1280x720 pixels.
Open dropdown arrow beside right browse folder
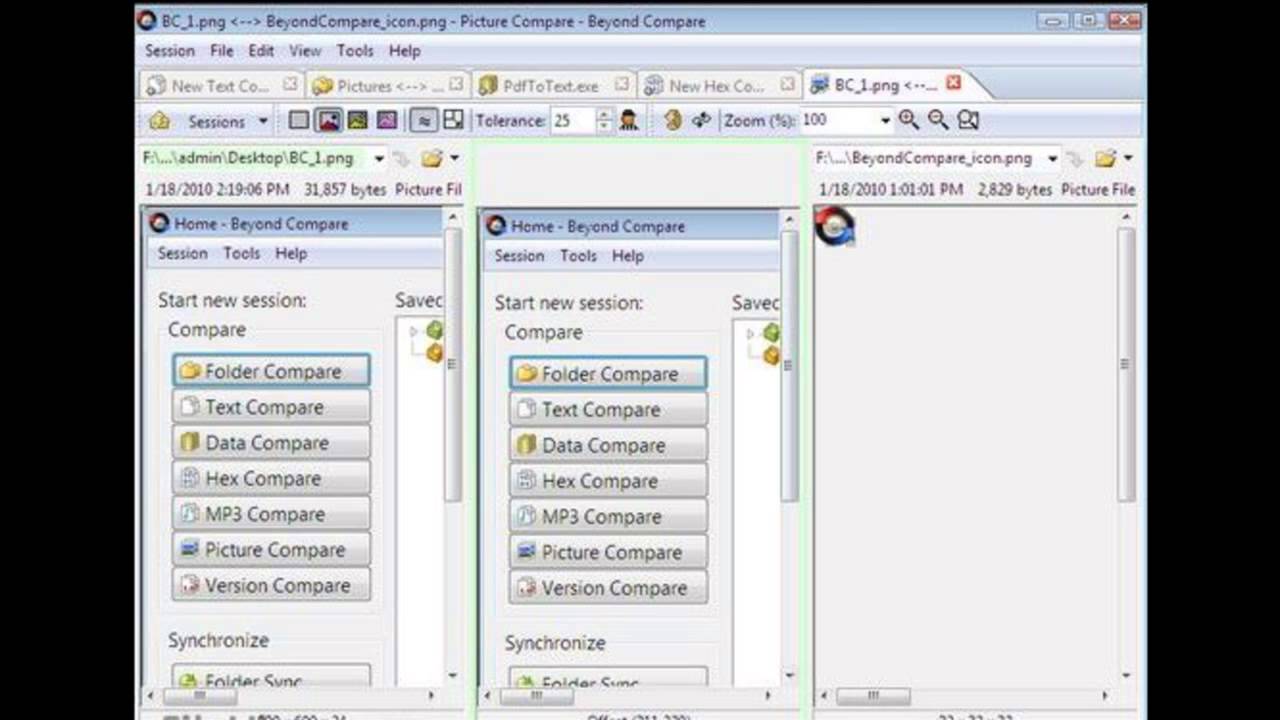(x=1128, y=158)
